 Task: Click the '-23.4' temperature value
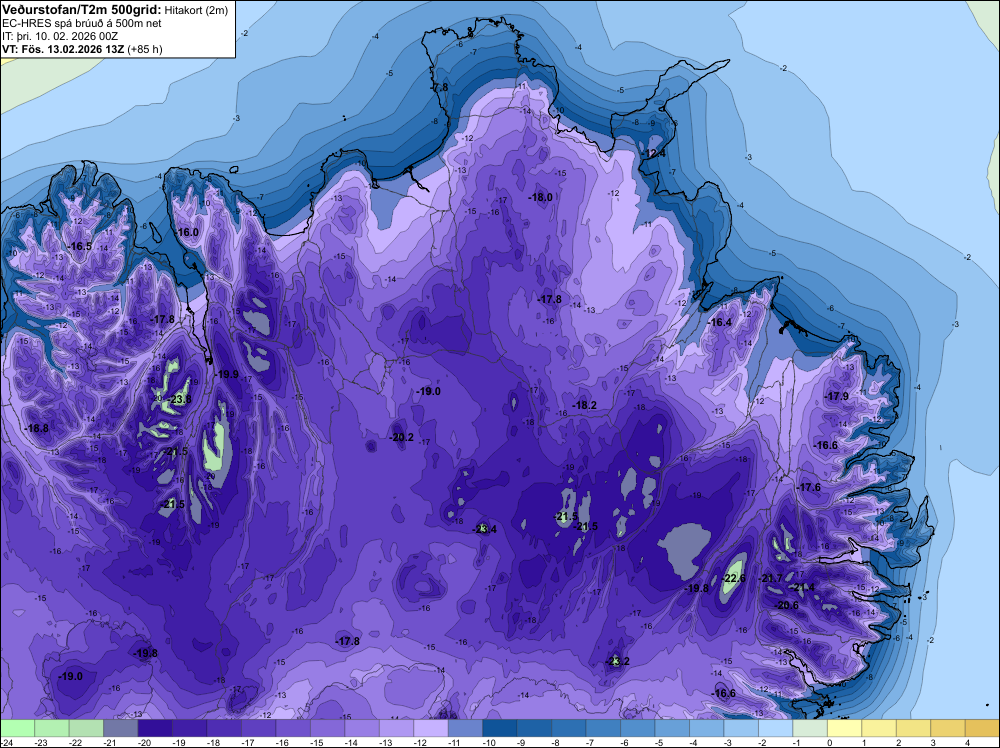click(x=485, y=529)
